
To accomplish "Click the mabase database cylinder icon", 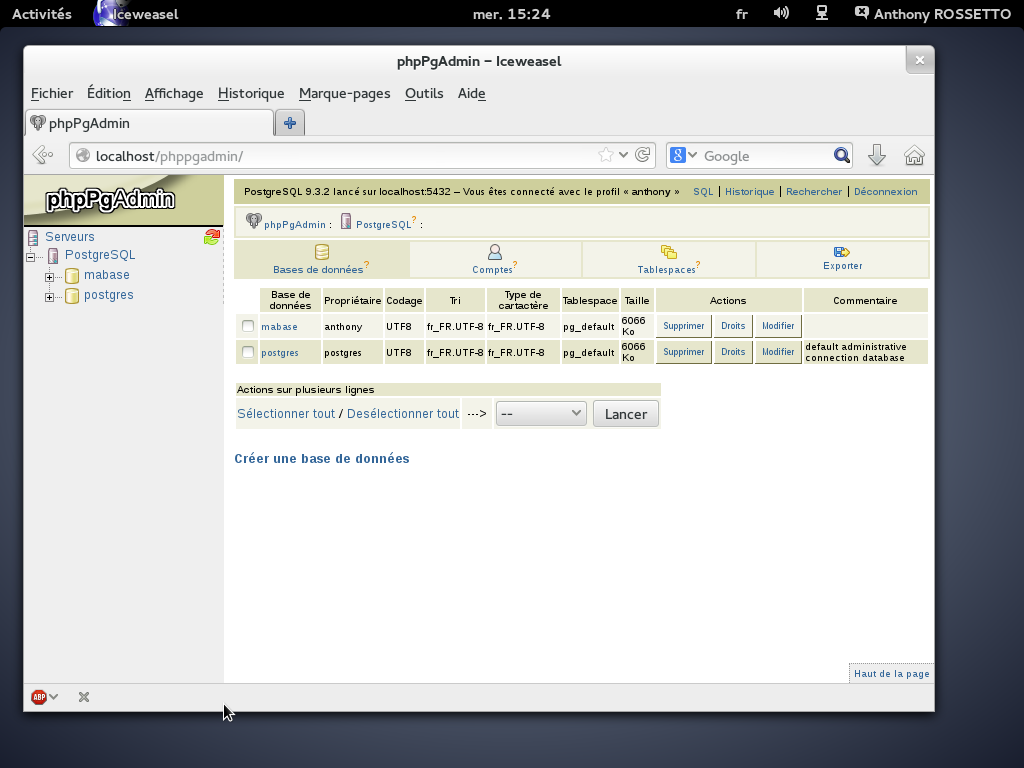I will pos(72,276).
